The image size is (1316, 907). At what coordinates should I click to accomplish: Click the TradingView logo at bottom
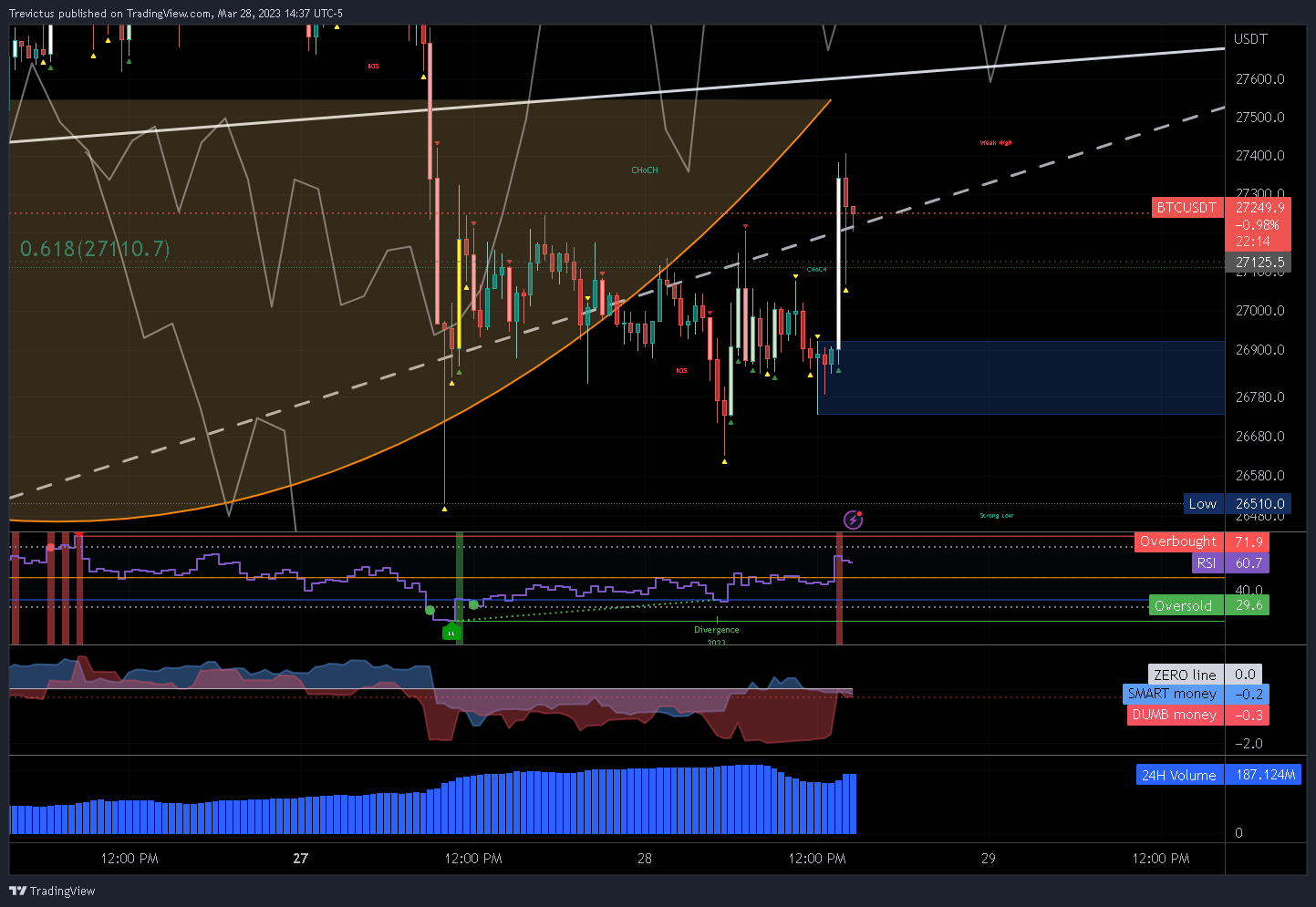click(52, 891)
